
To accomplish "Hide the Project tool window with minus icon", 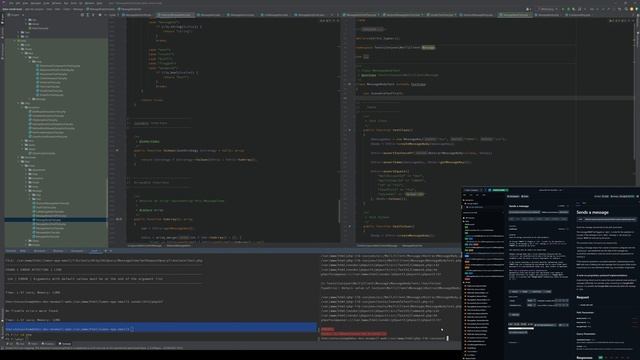I will 105,15.
